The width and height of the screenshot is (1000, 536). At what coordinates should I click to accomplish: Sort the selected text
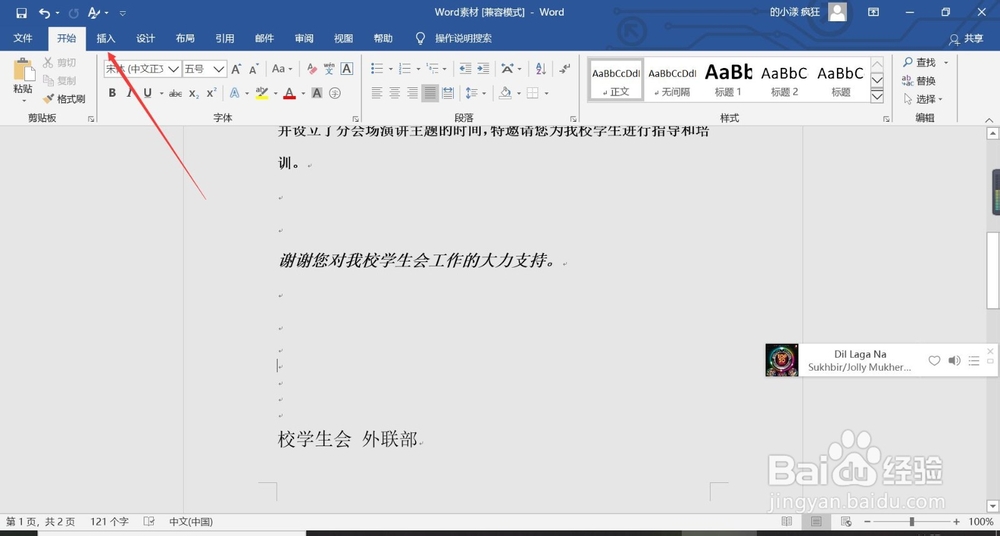click(541, 69)
